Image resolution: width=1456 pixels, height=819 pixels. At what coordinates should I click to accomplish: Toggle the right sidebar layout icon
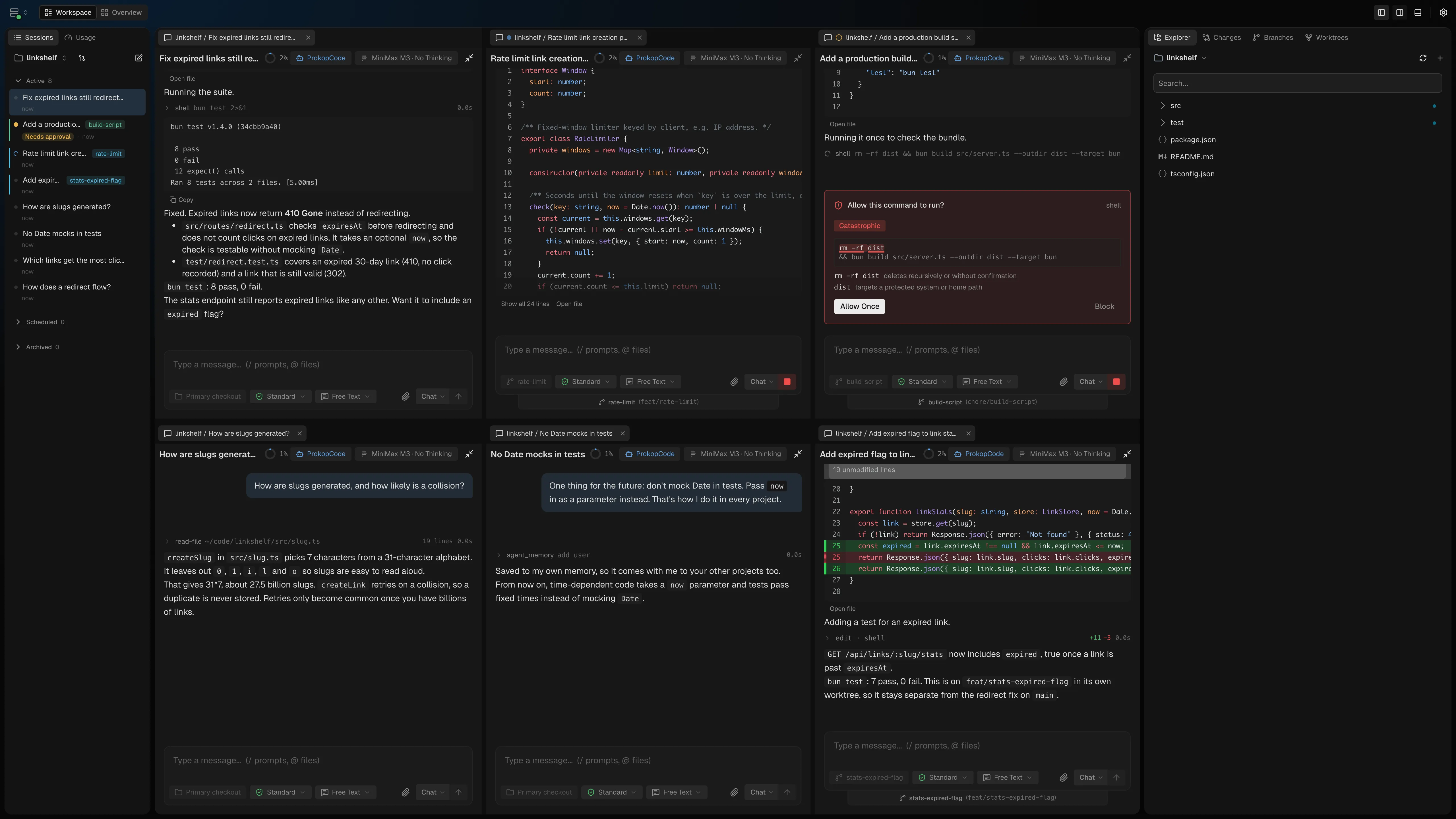point(1399,13)
